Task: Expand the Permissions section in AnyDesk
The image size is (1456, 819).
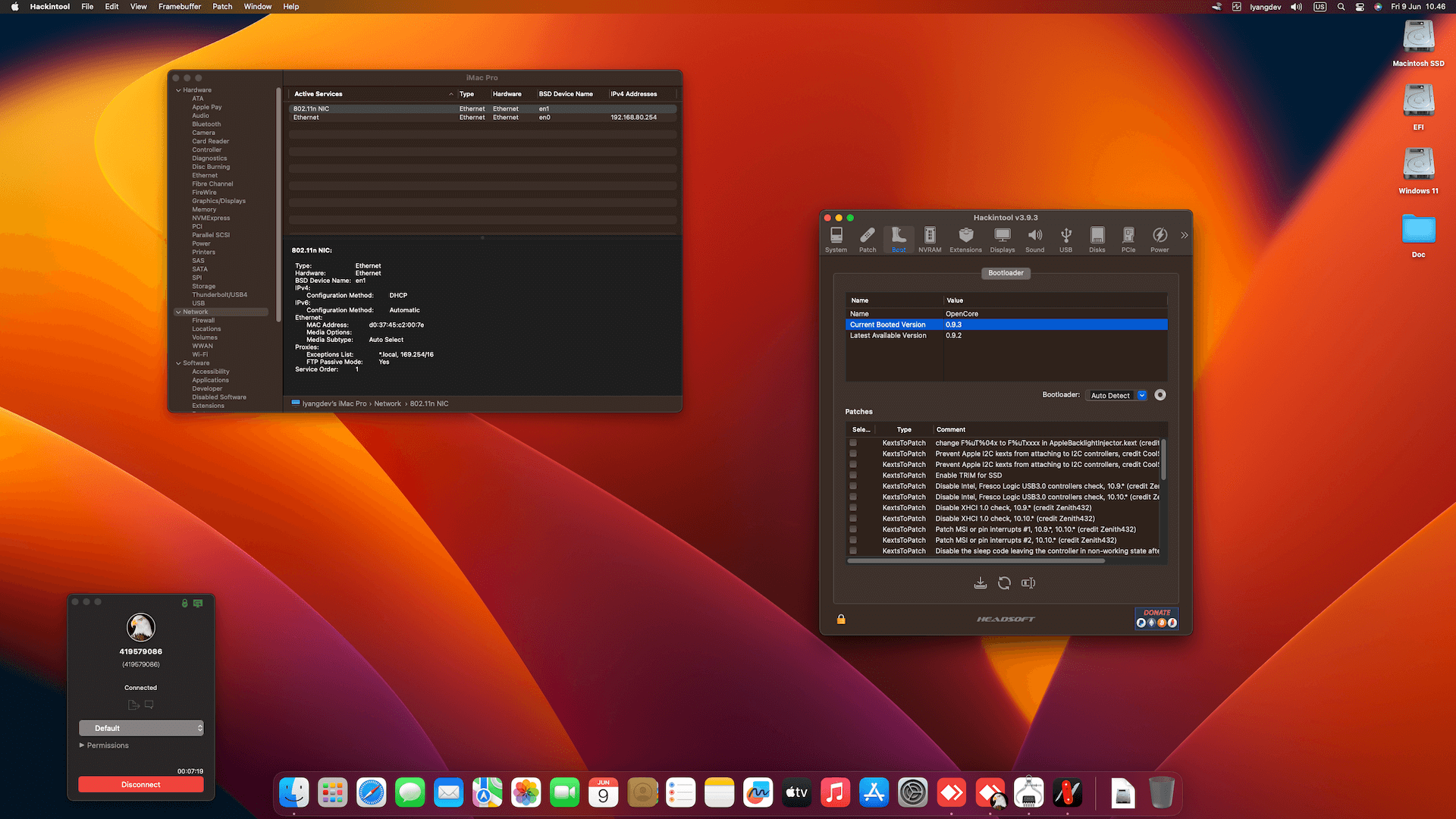Action: pyautogui.click(x=83, y=745)
